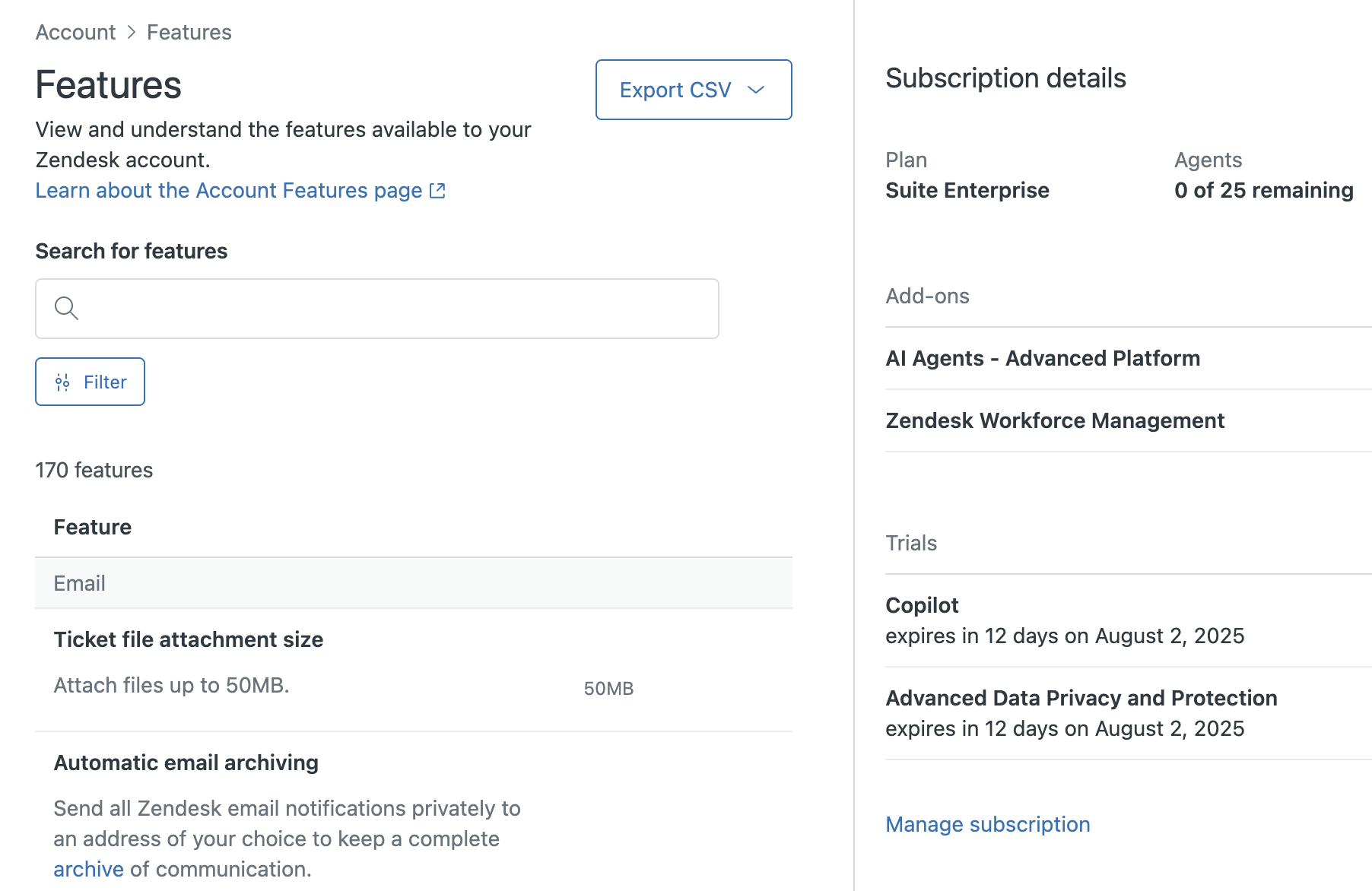Image resolution: width=1372 pixels, height=891 pixels.
Task: Open the Filter button
Action: [90, 382]
